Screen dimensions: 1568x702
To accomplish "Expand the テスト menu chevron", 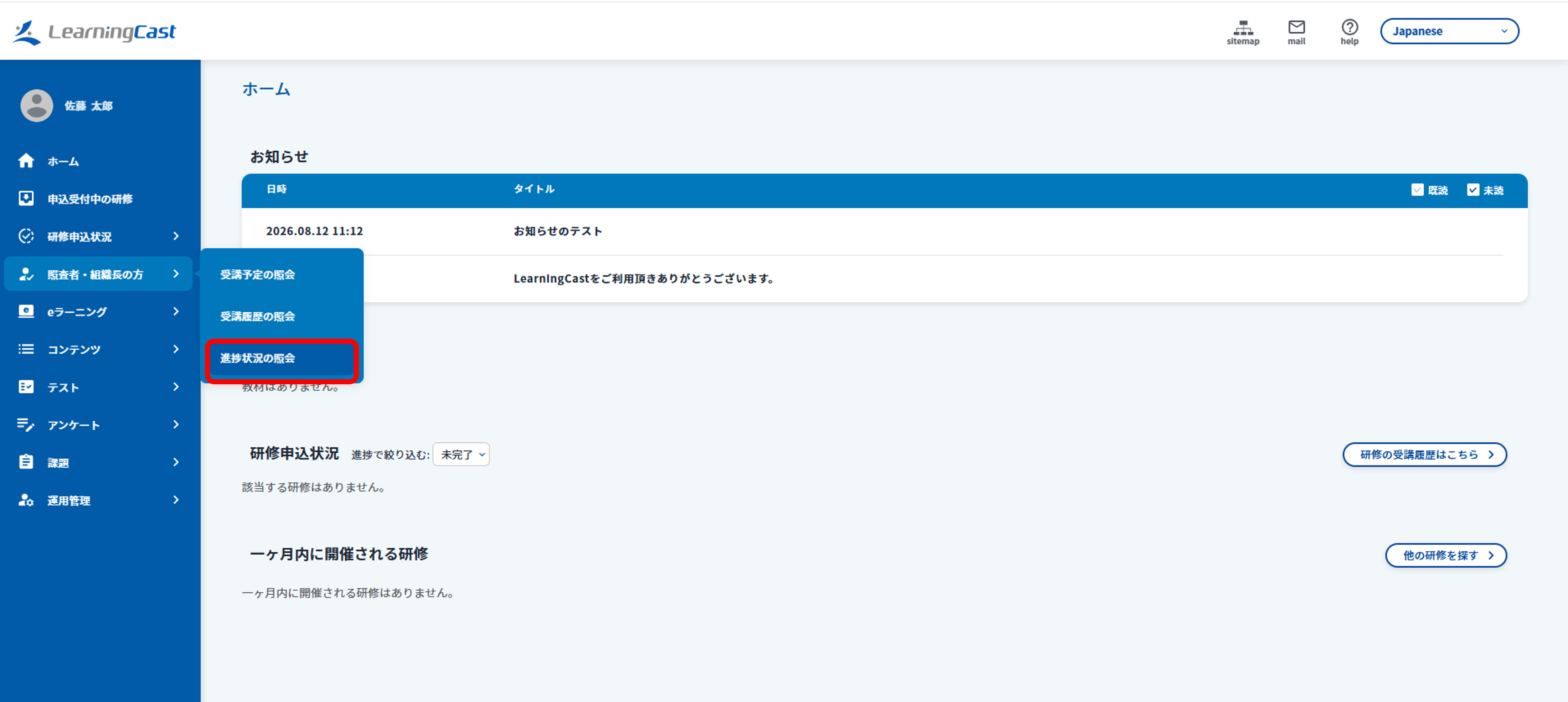I will pyautogui.click(x=176, y=387).
